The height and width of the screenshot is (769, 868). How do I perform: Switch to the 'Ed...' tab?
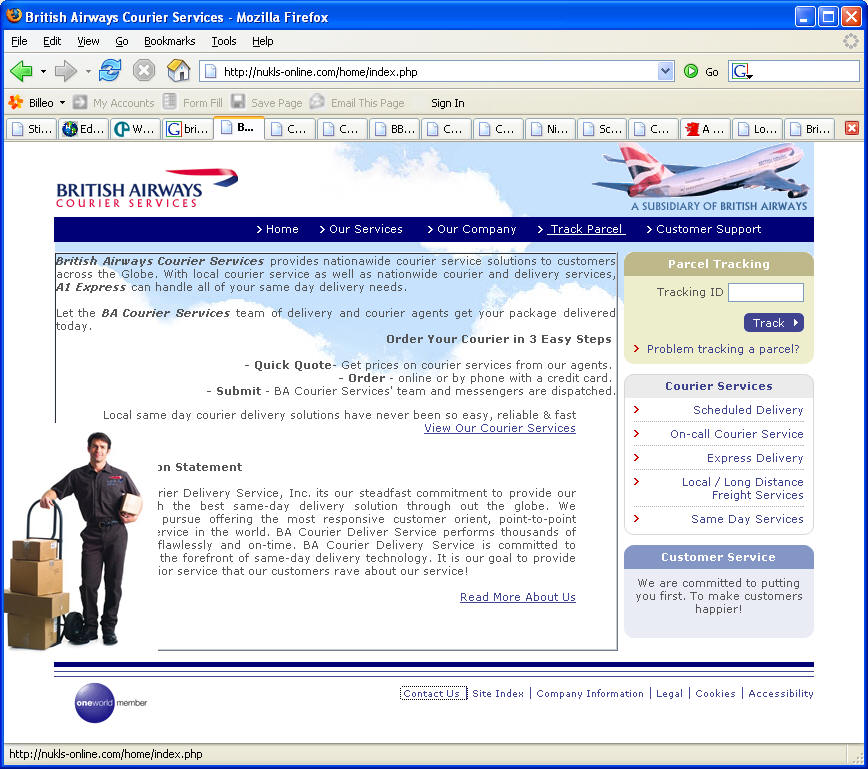tap(83, 129)
